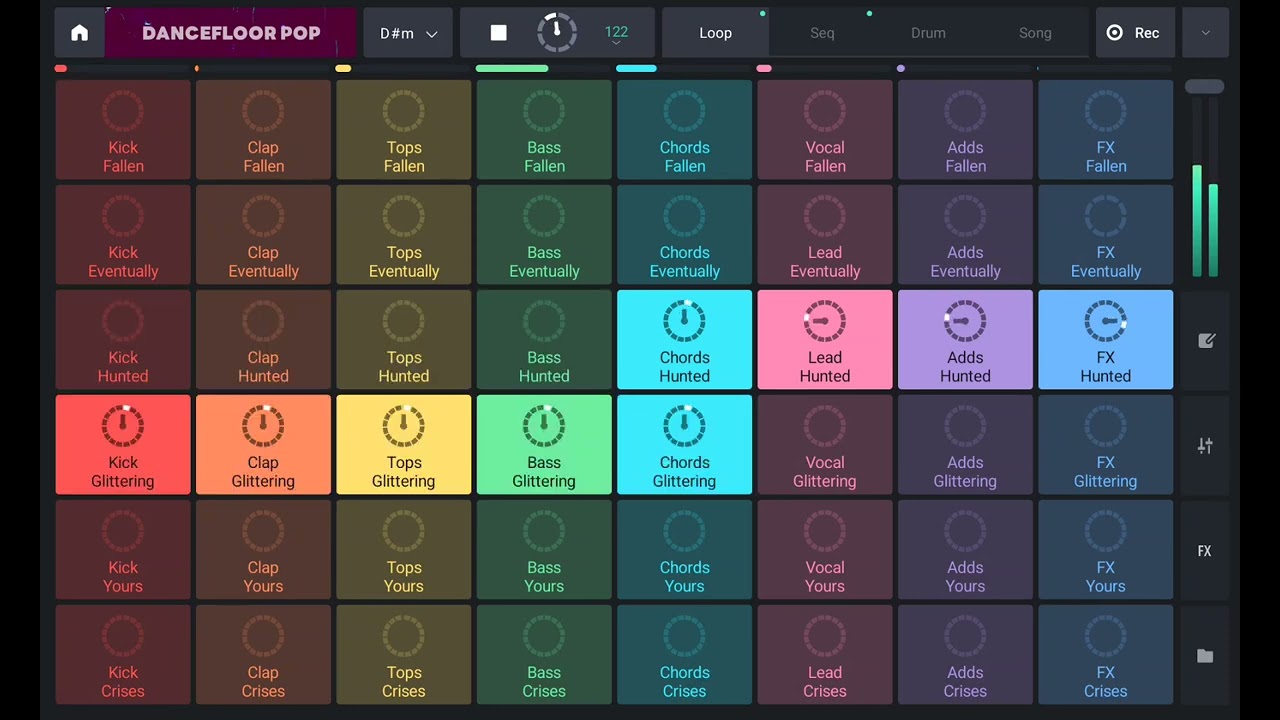Viewport: 1280px width, 720px height.
Task: Trigger the Tops Fallen pad
Action: point(404,130)
